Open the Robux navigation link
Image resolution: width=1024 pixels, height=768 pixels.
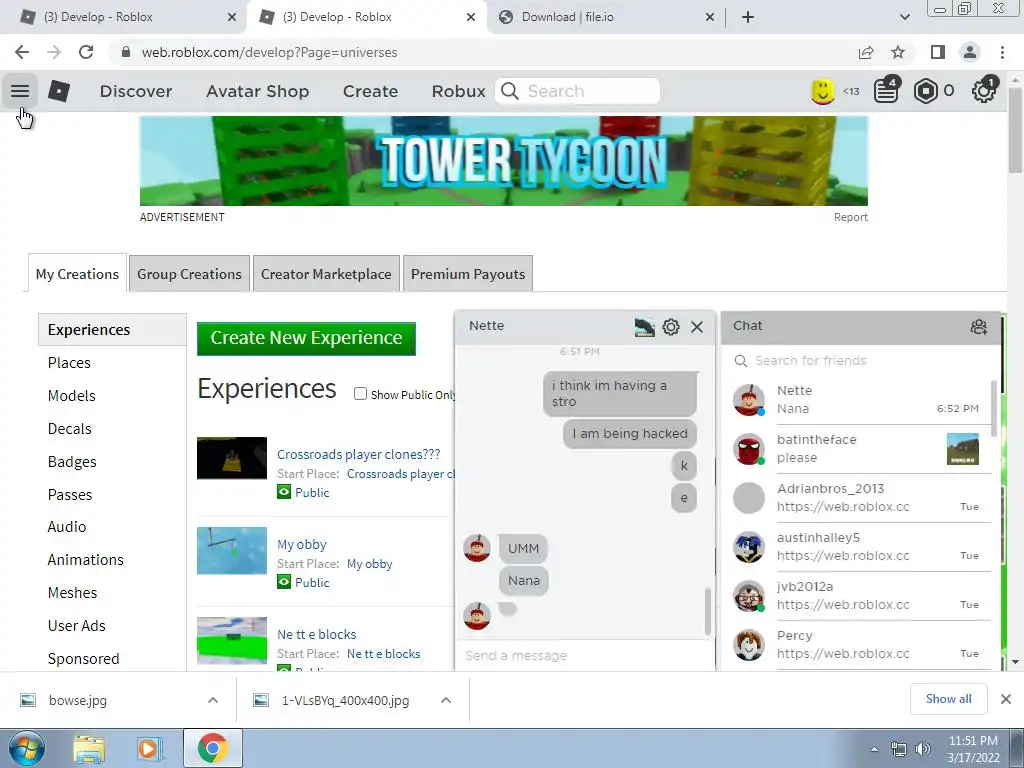pyautogui.click(x=458, y=91)
